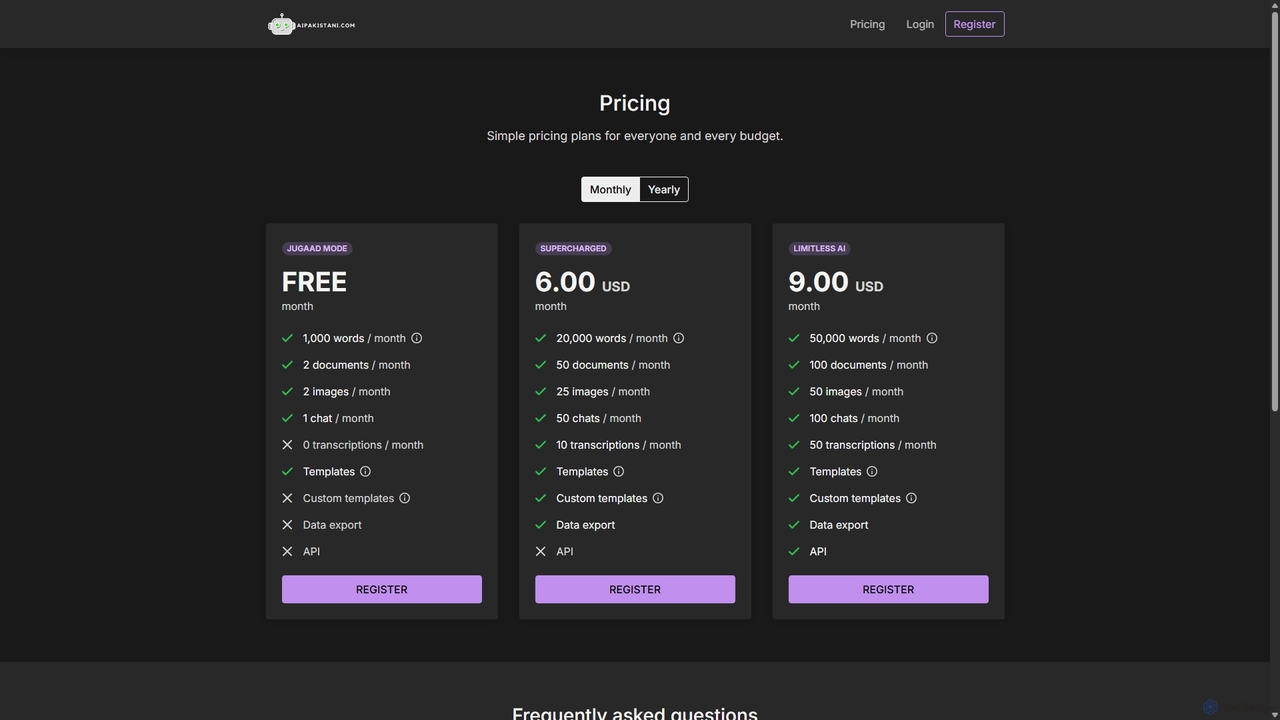
Task: Click the text 2 images / month
Action: pyautogui.click(x=347, y=391)
